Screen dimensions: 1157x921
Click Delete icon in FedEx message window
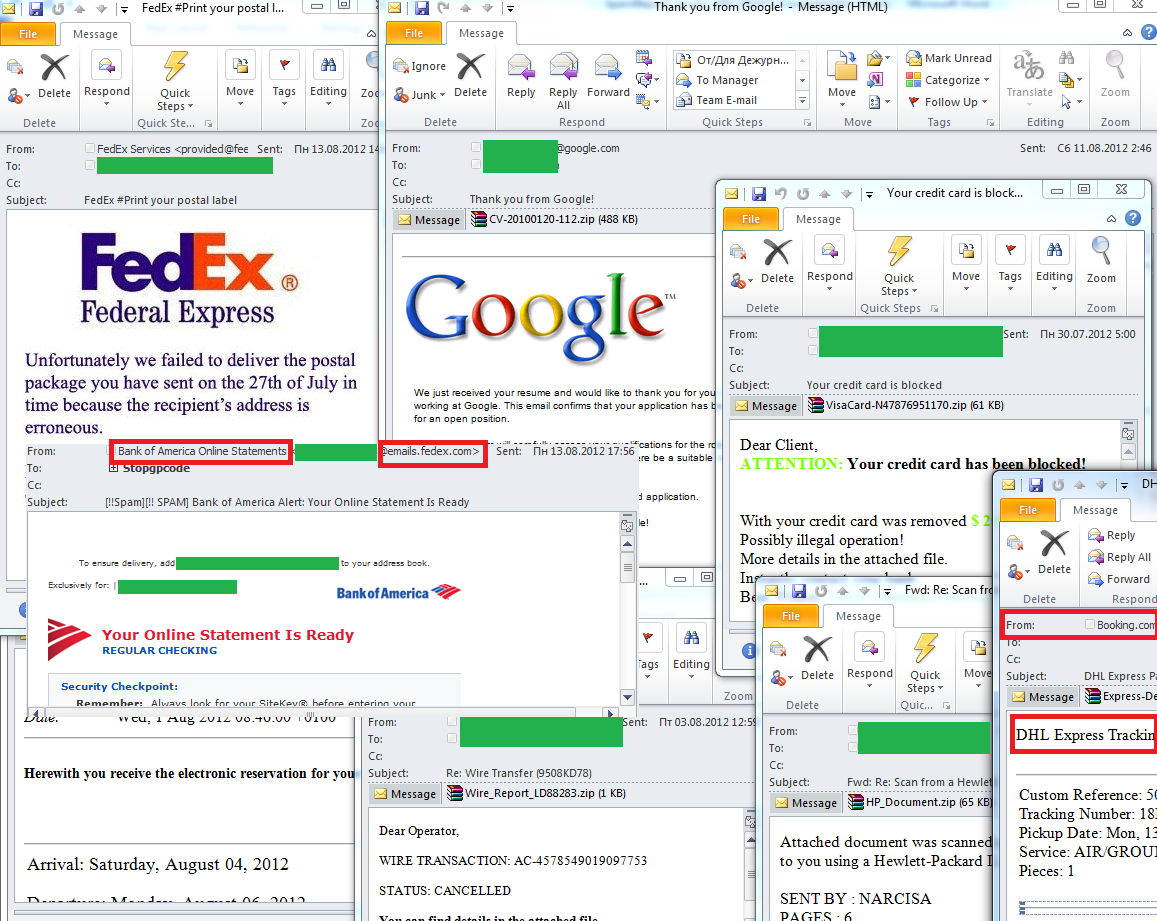click(54, 68)
